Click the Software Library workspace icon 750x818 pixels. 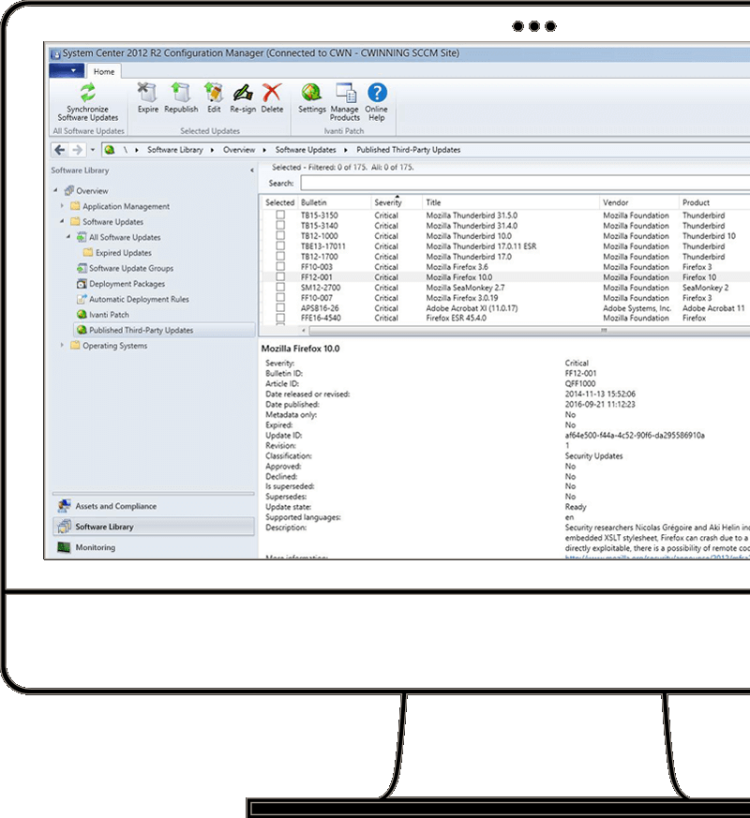pyautogui.click(x=64, y=526)
